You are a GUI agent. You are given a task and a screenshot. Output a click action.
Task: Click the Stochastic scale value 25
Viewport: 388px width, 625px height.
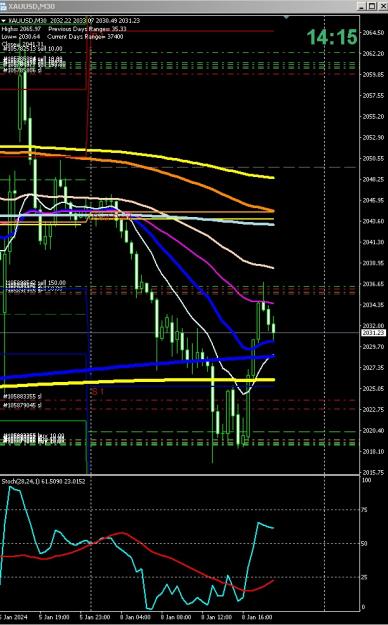364,577
